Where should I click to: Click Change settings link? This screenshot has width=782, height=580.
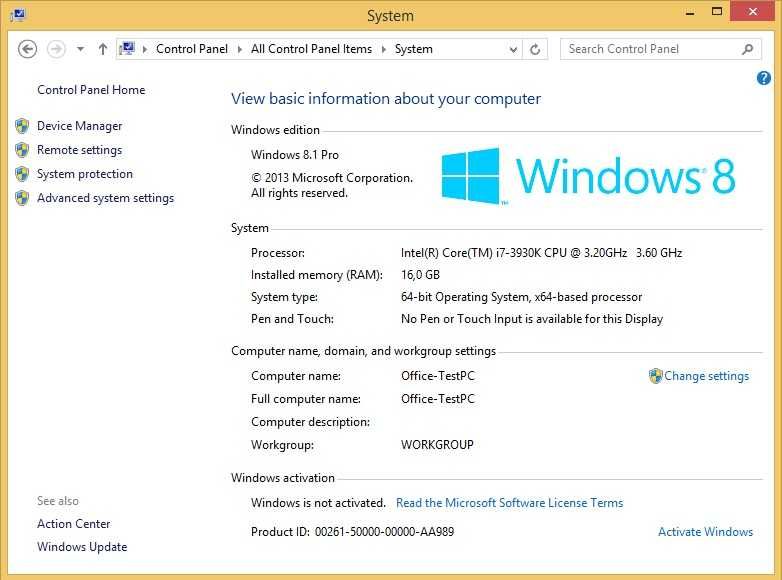pos(706,376)
